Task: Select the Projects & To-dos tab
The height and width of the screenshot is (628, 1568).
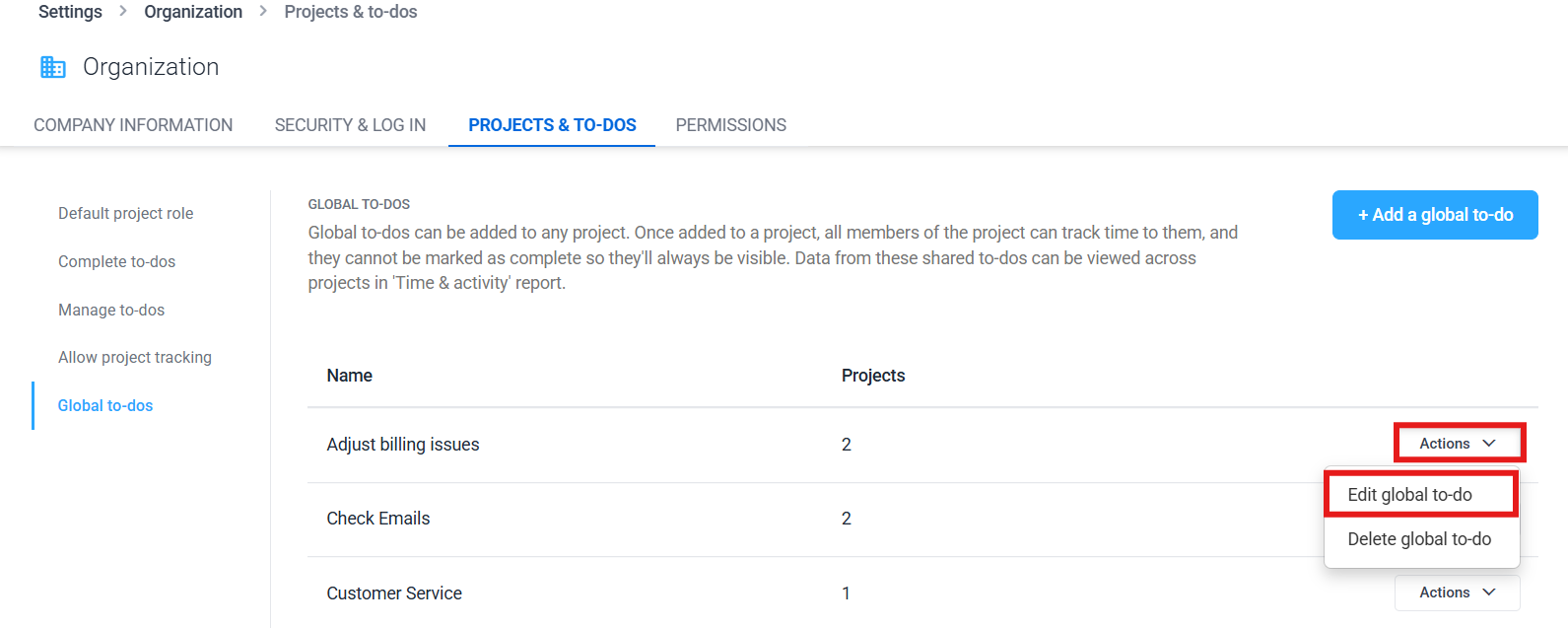Action: pos(552,125)
